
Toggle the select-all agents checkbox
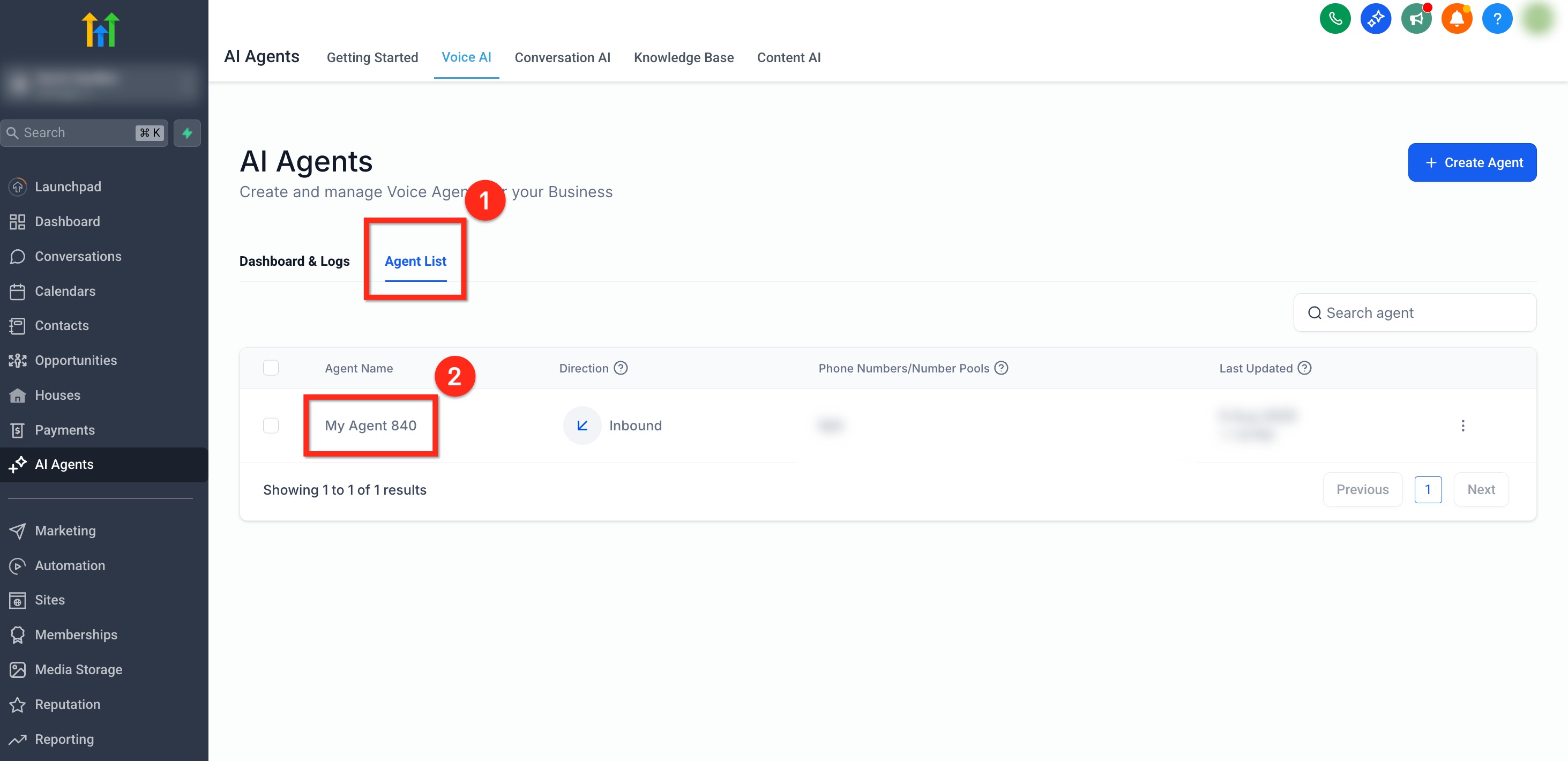271,368
